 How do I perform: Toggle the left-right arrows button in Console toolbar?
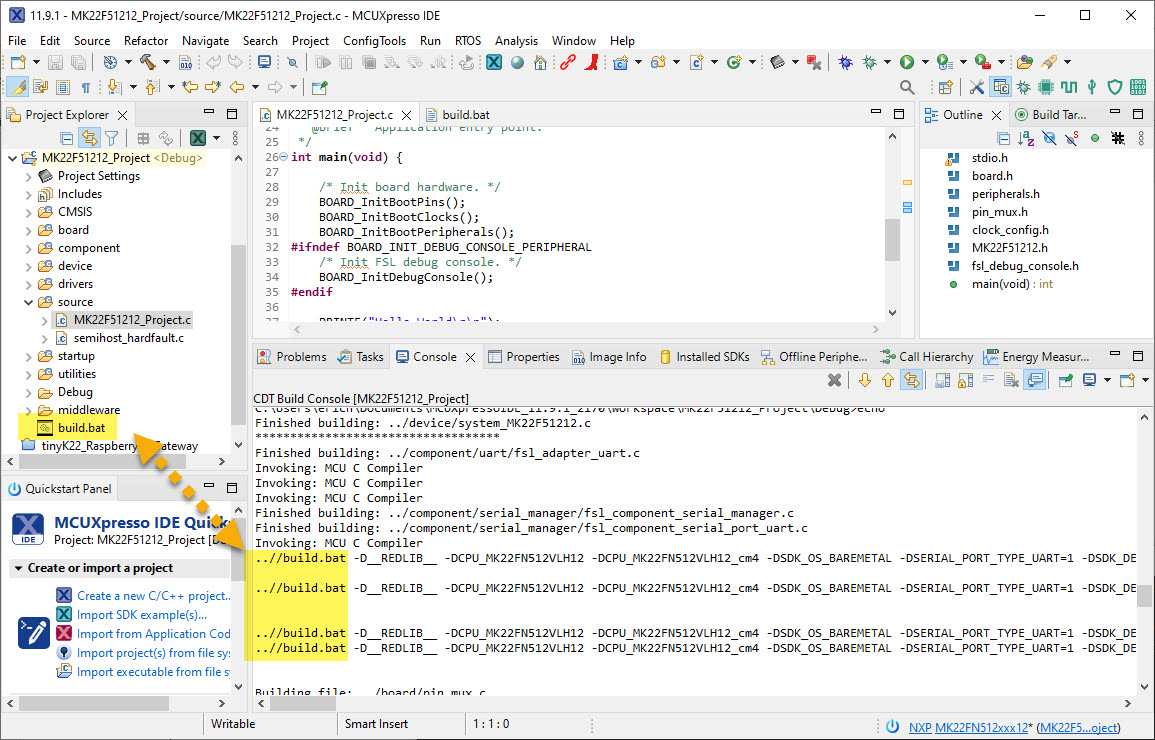coord(912,380)
